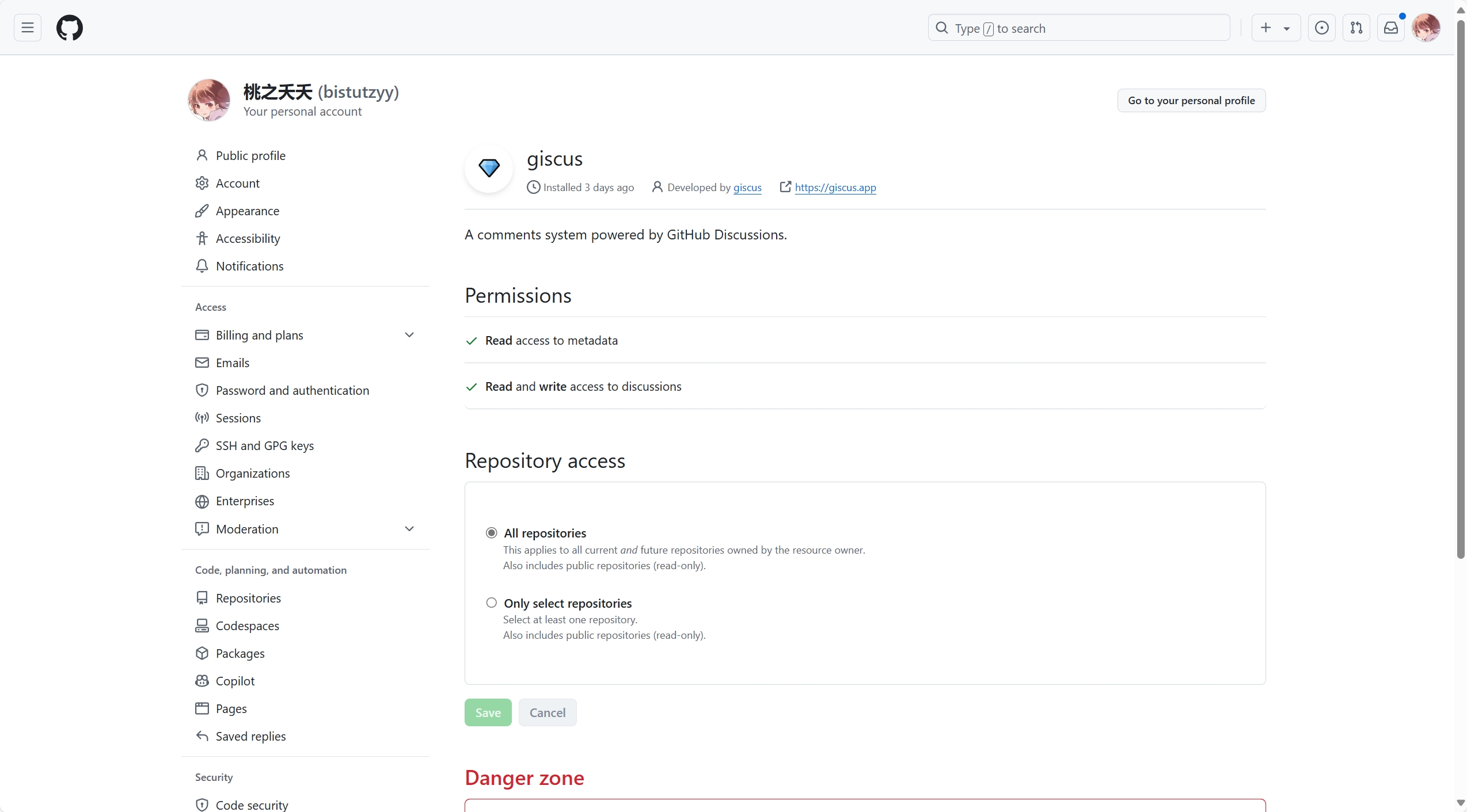
Task: Open the Pull requests icon in header
Action: coord(1356,28)
